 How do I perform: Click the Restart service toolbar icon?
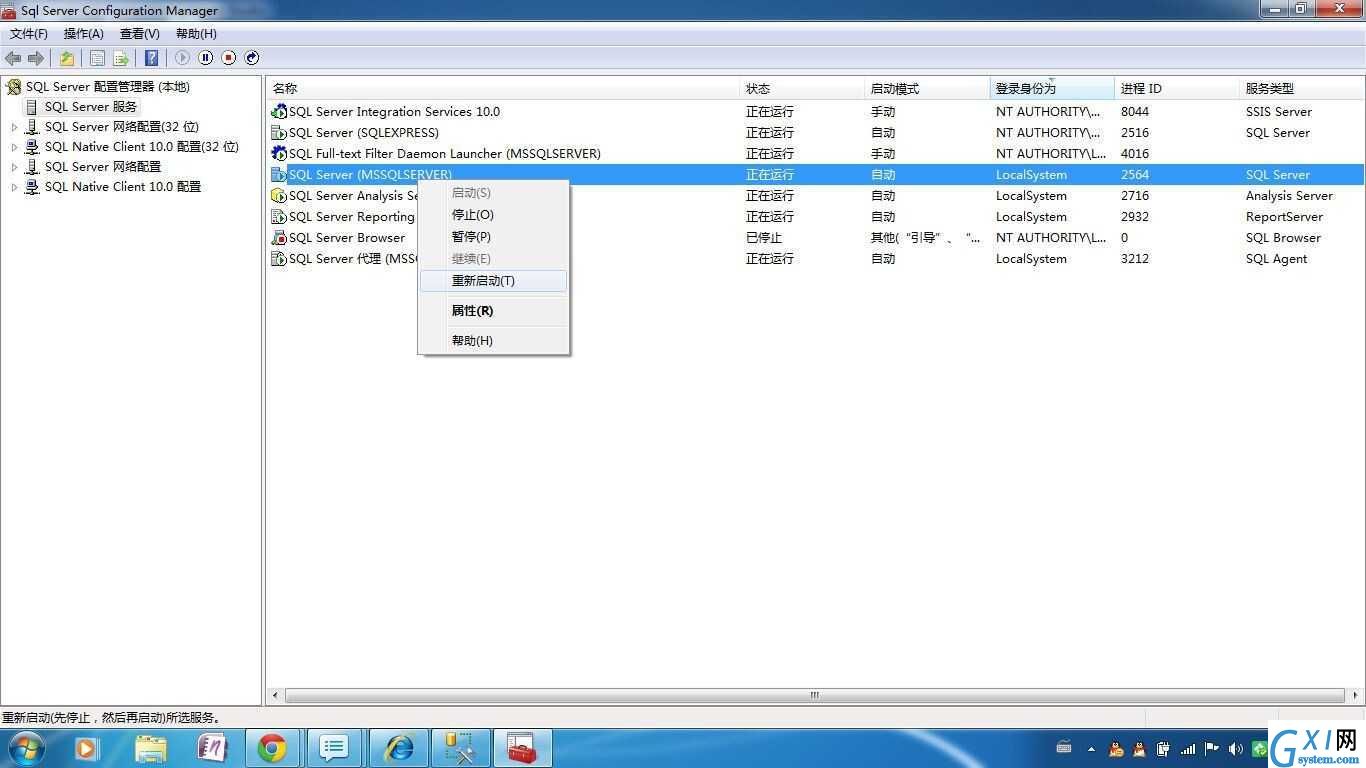coord(252,58)
